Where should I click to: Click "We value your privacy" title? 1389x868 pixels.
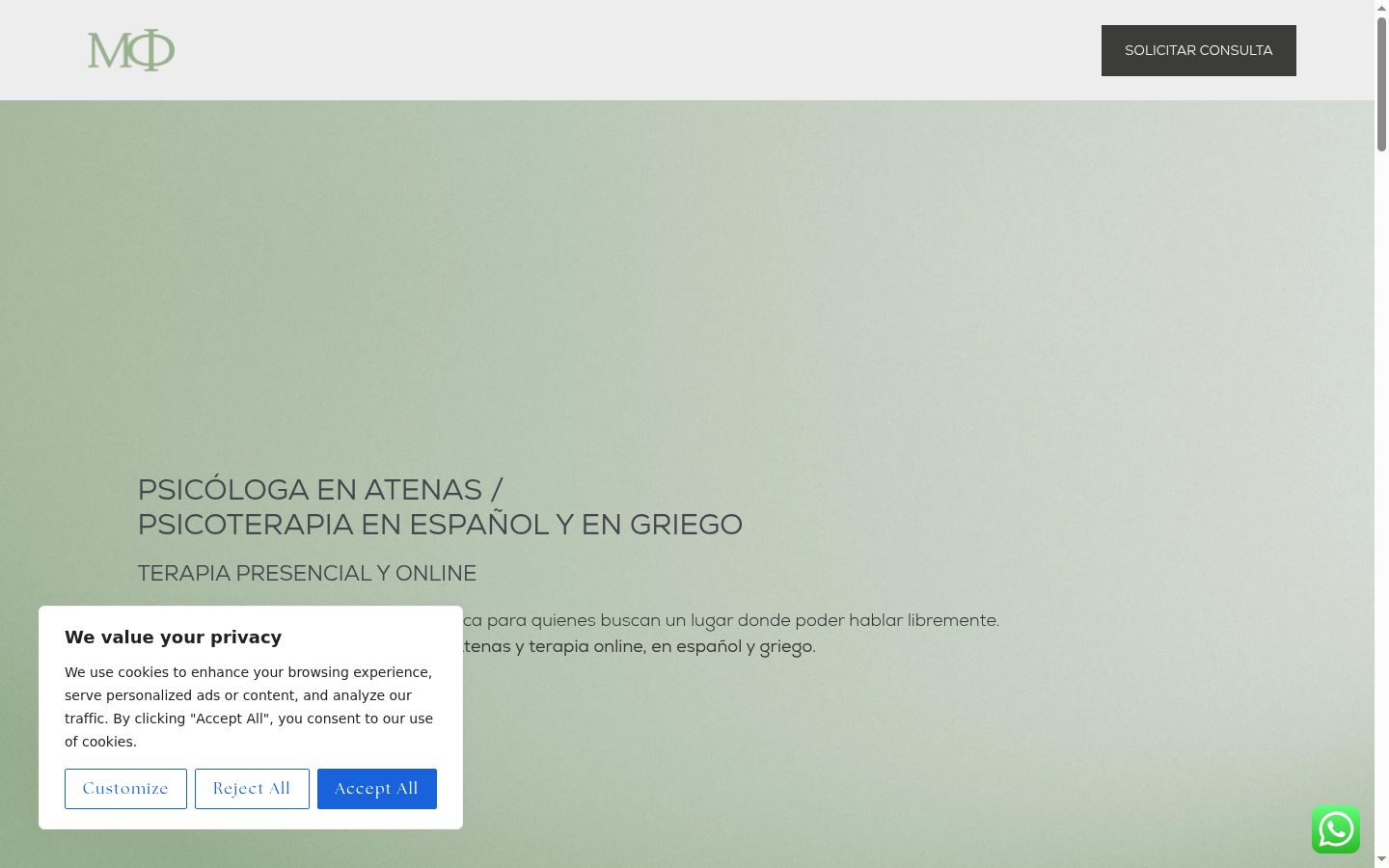click(x=174, y=637)
